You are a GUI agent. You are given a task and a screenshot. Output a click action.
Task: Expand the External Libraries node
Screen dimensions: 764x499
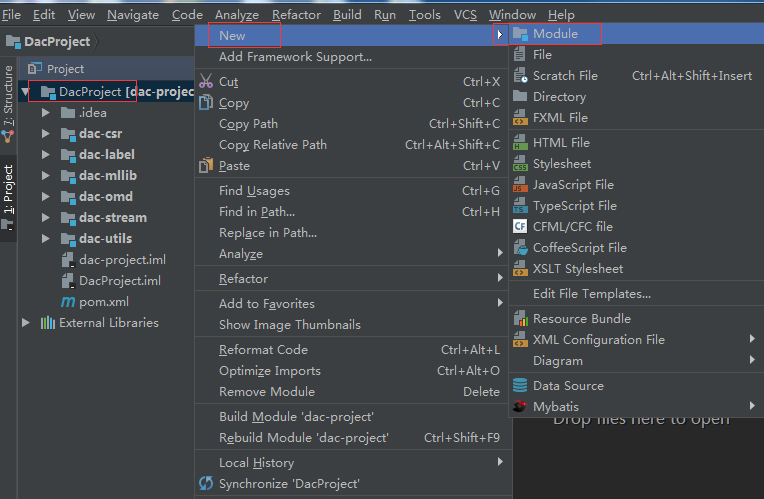[26, 323]
